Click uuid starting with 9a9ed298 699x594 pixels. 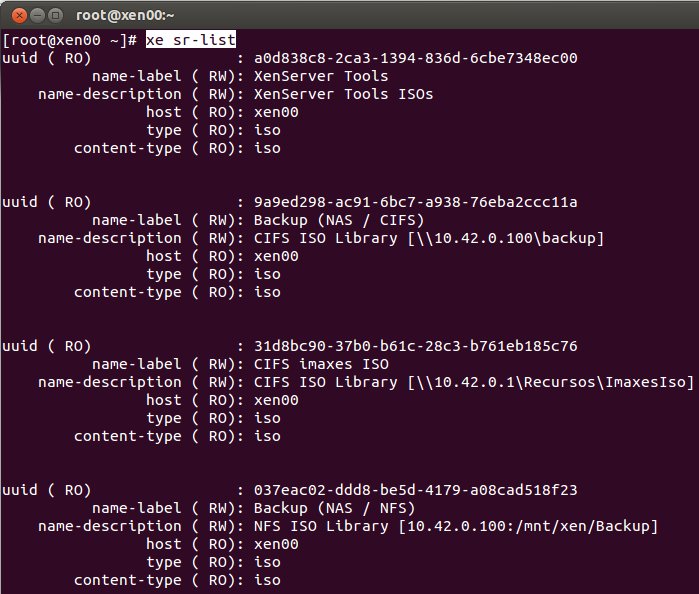point(415,202)
